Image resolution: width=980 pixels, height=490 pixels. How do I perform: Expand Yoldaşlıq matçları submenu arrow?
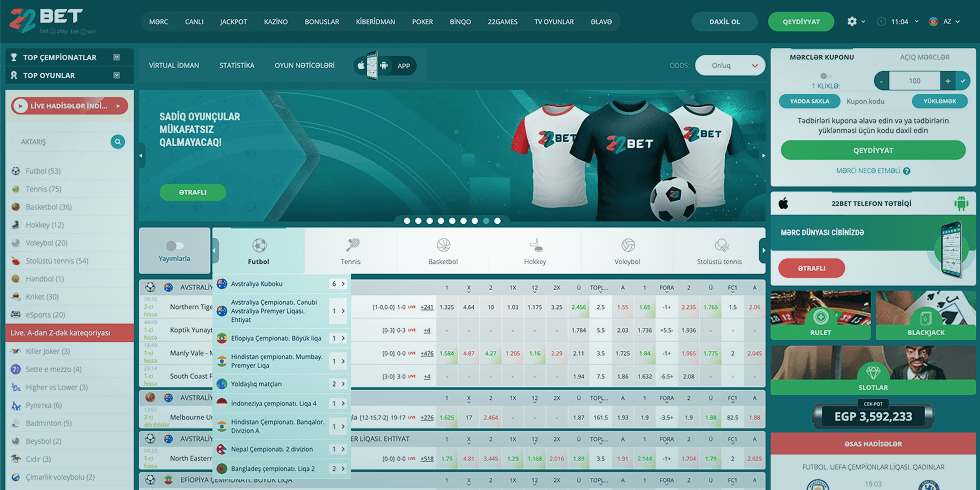click(343, 384)
